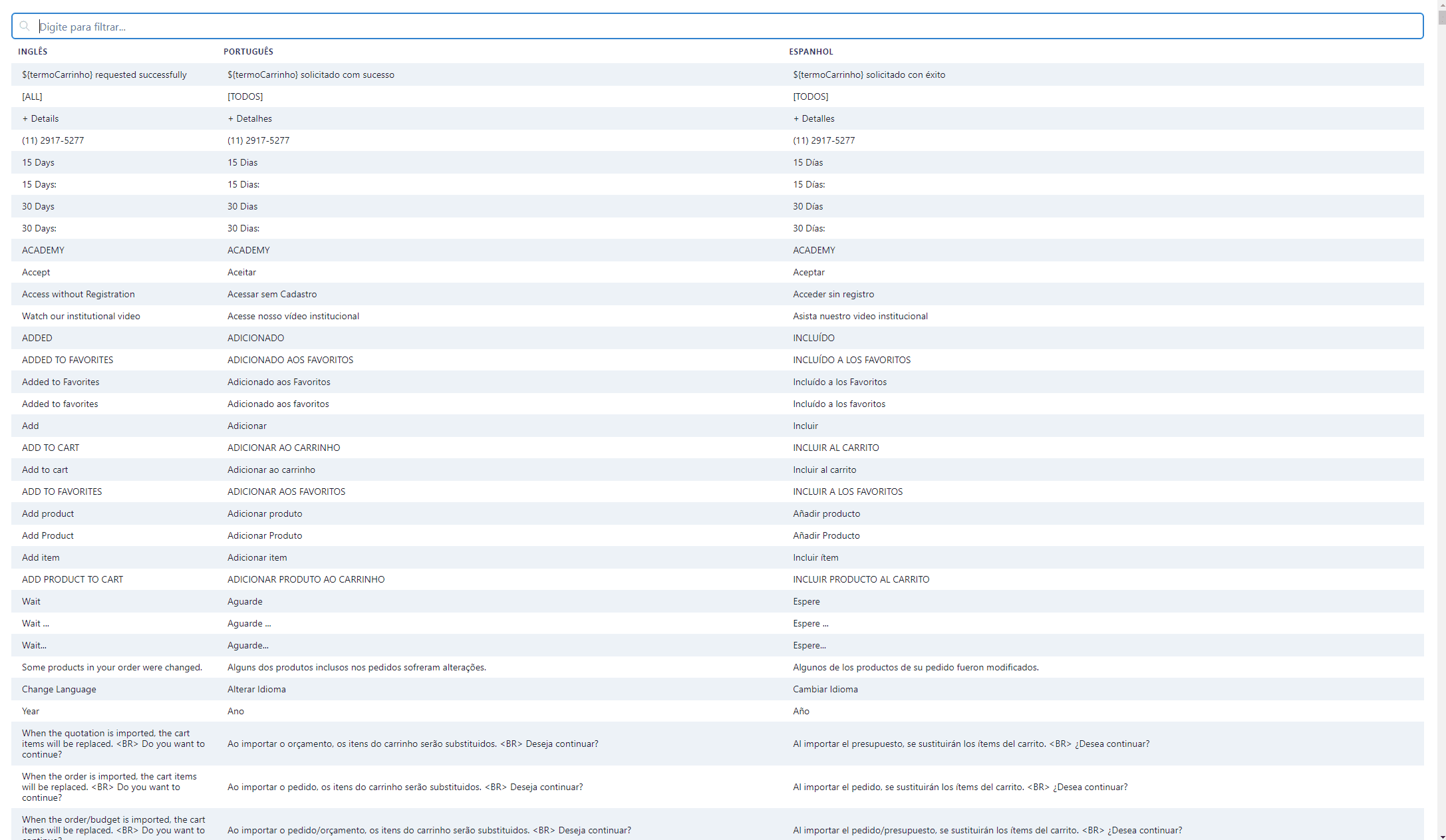Click the INGLÊS column header
This screenshot has width=1446, height=840.
tap(33, 52)
